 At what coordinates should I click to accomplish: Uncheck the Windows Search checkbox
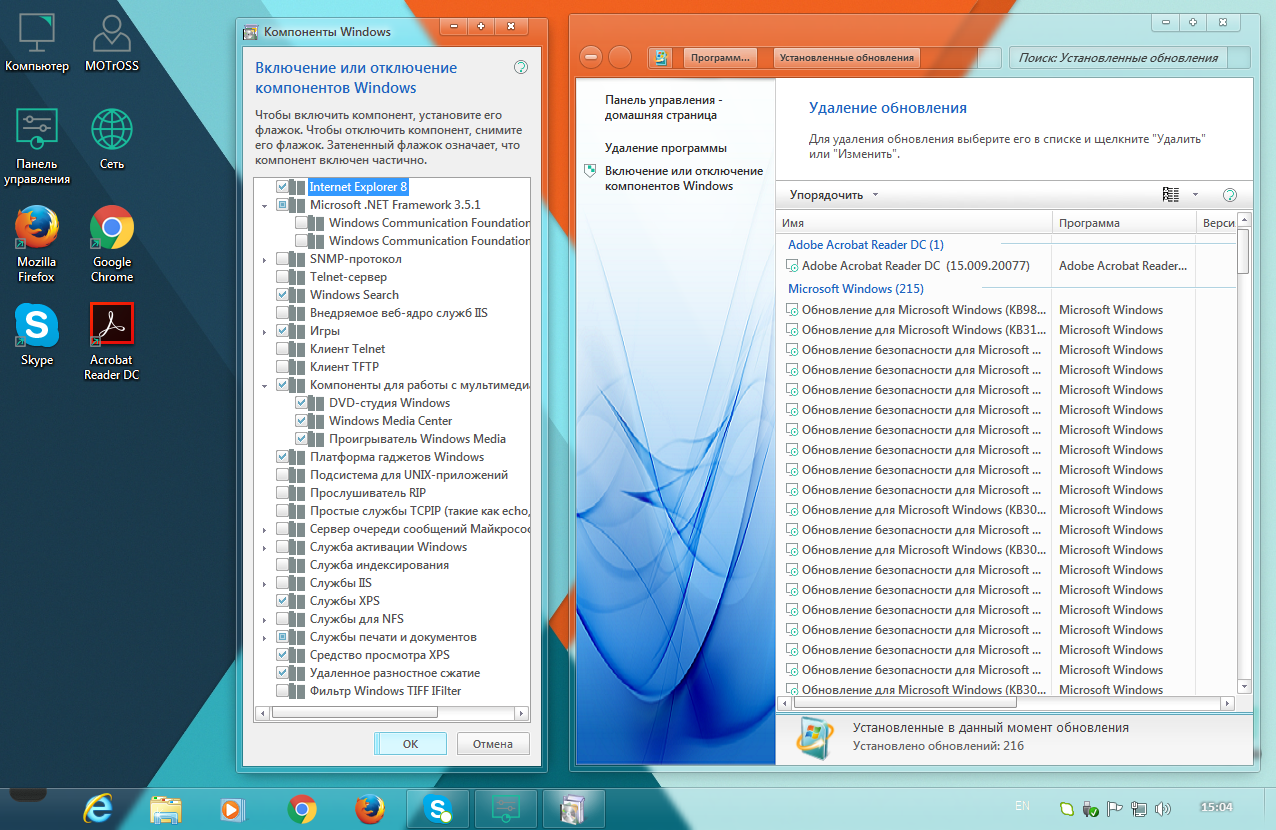point(282,295)
